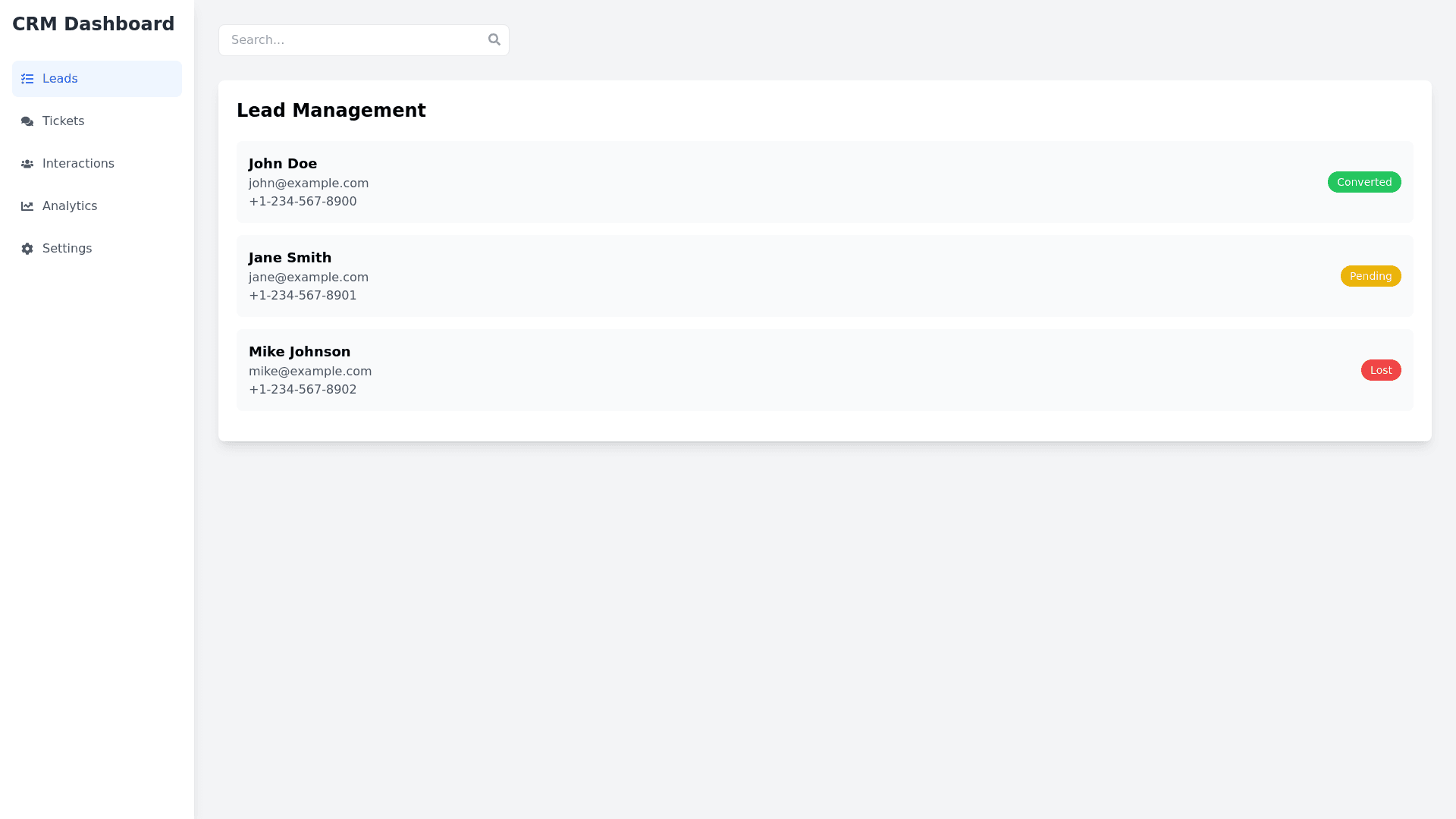Open the Leads menu item
The width and height of the screenshot is (1456, 819).
tap(60, 79)
